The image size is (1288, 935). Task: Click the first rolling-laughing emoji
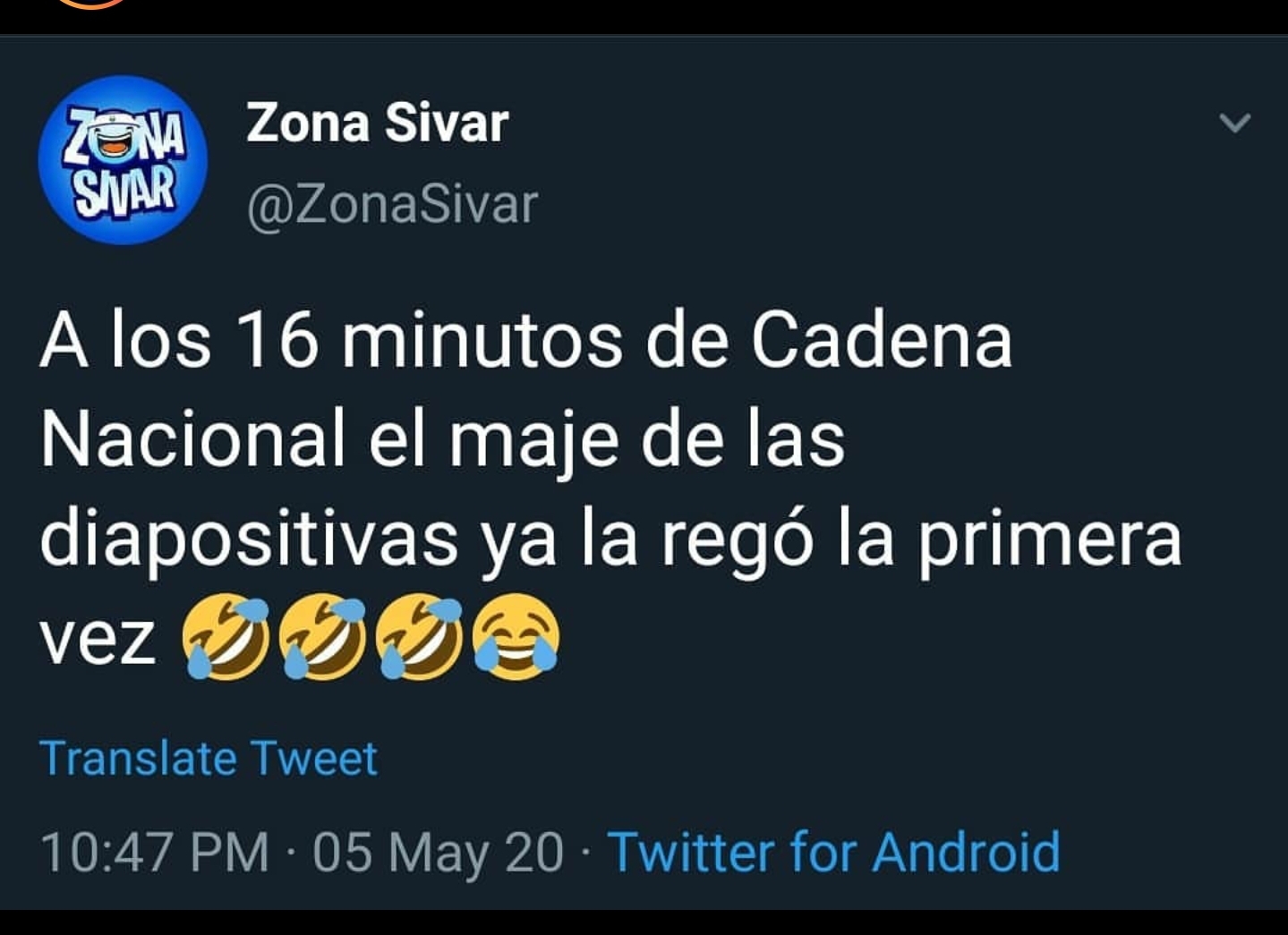pos(226,637)
